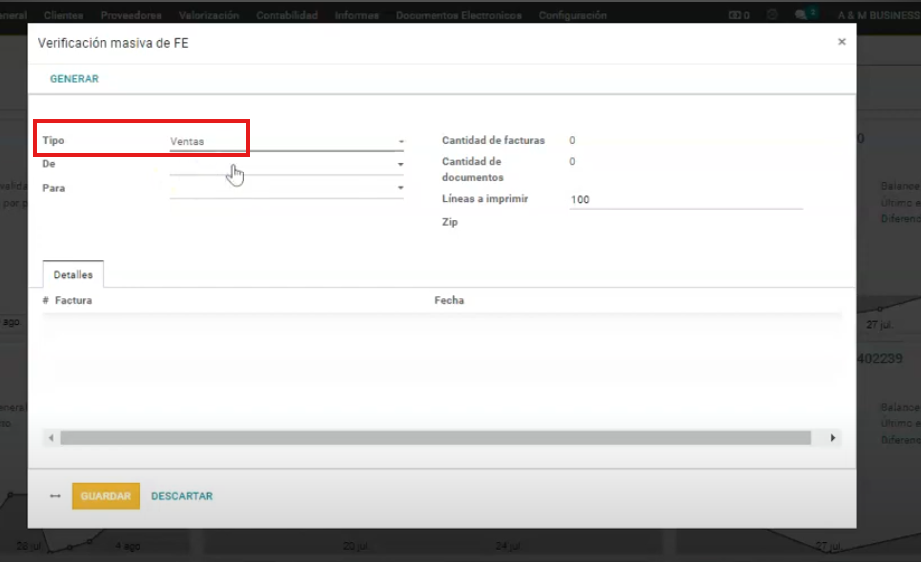921x562 pixels.
Task: Click the double-arrow icon beside Guardar
Action: pos(55,496)
